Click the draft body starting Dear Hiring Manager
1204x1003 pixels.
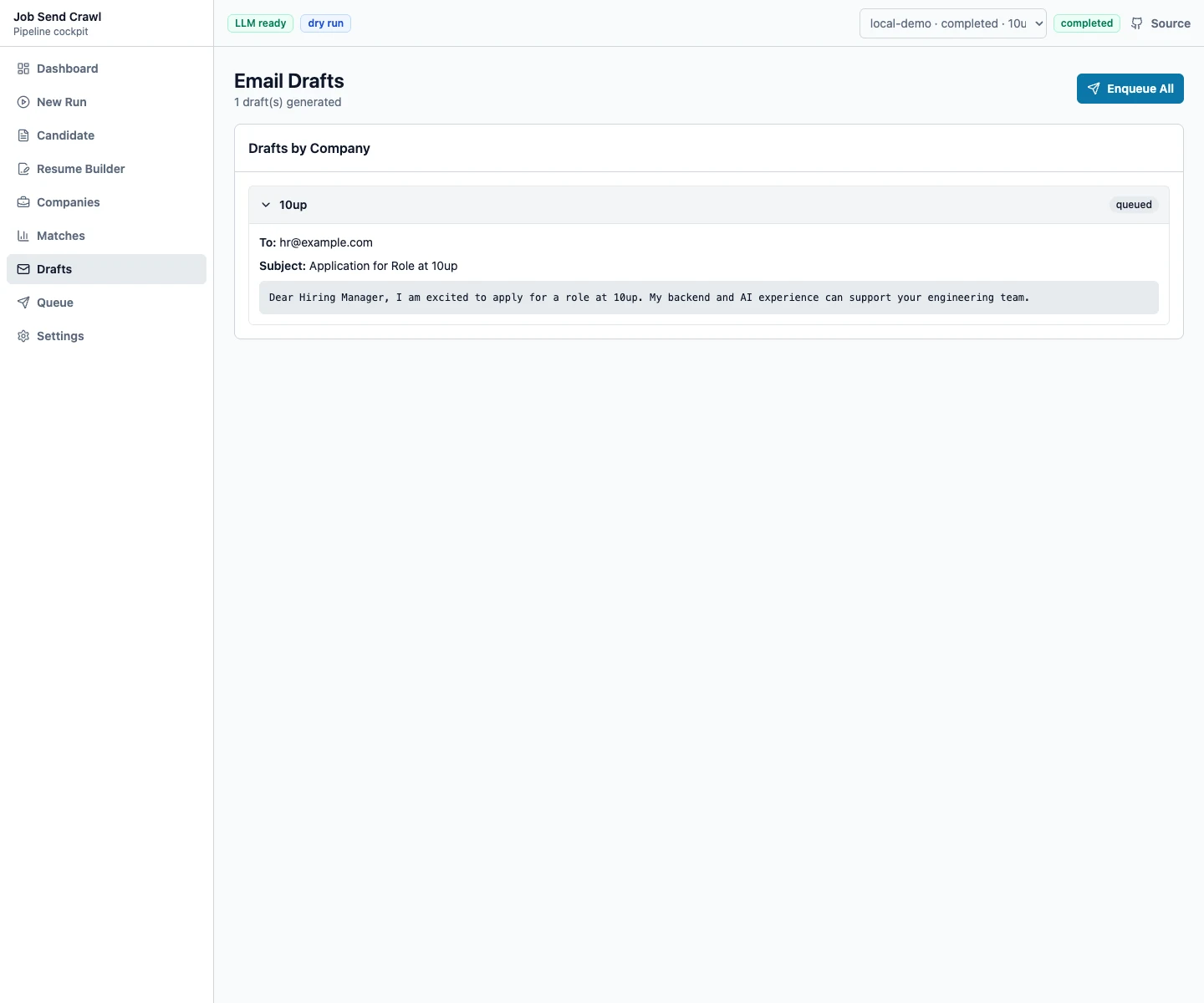[709, 298]
